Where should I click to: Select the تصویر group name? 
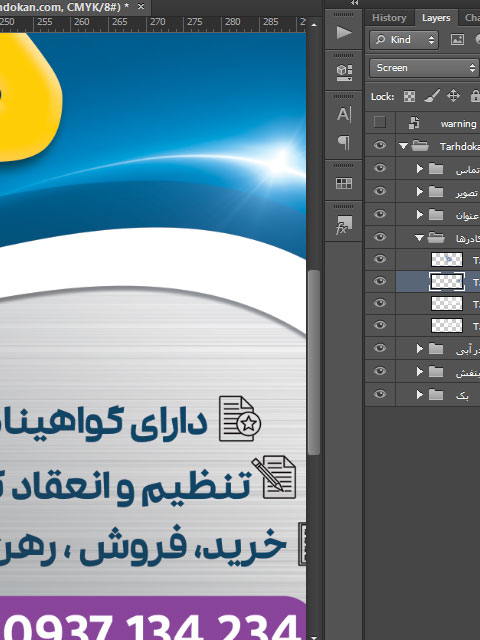(467, 192)
